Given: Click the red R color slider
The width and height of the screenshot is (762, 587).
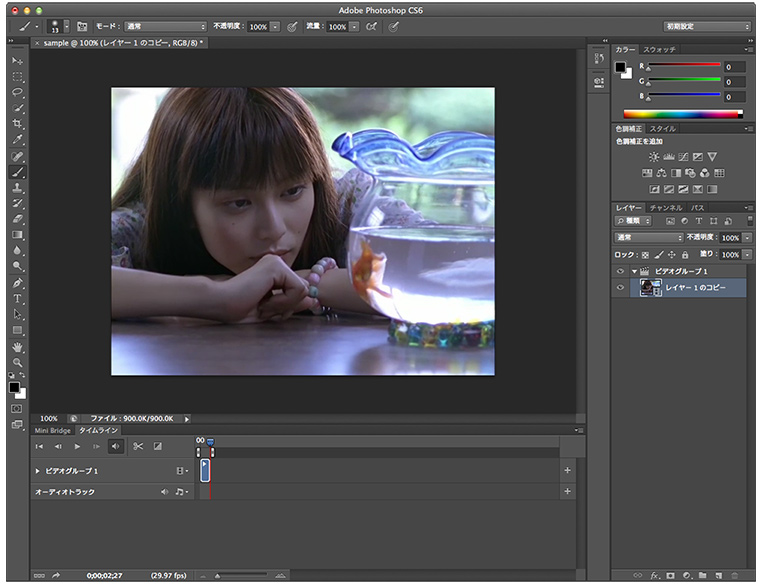Looking at the screenshot, I should point(684,65).
